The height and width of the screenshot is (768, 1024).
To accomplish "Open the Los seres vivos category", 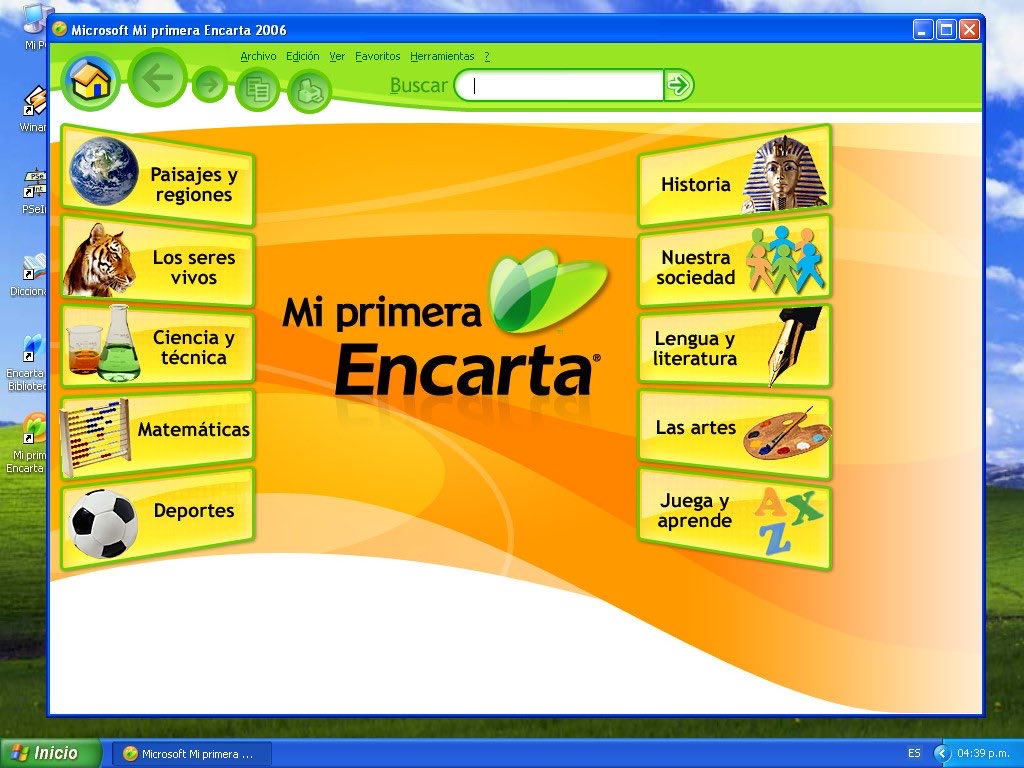I will point(157,262).
